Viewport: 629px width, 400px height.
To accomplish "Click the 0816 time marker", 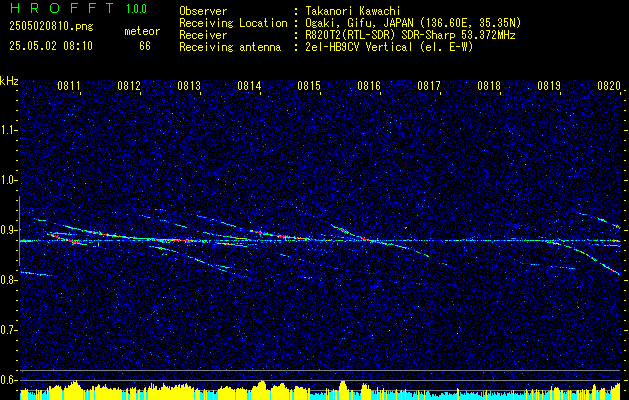I will tap(369, 85).
